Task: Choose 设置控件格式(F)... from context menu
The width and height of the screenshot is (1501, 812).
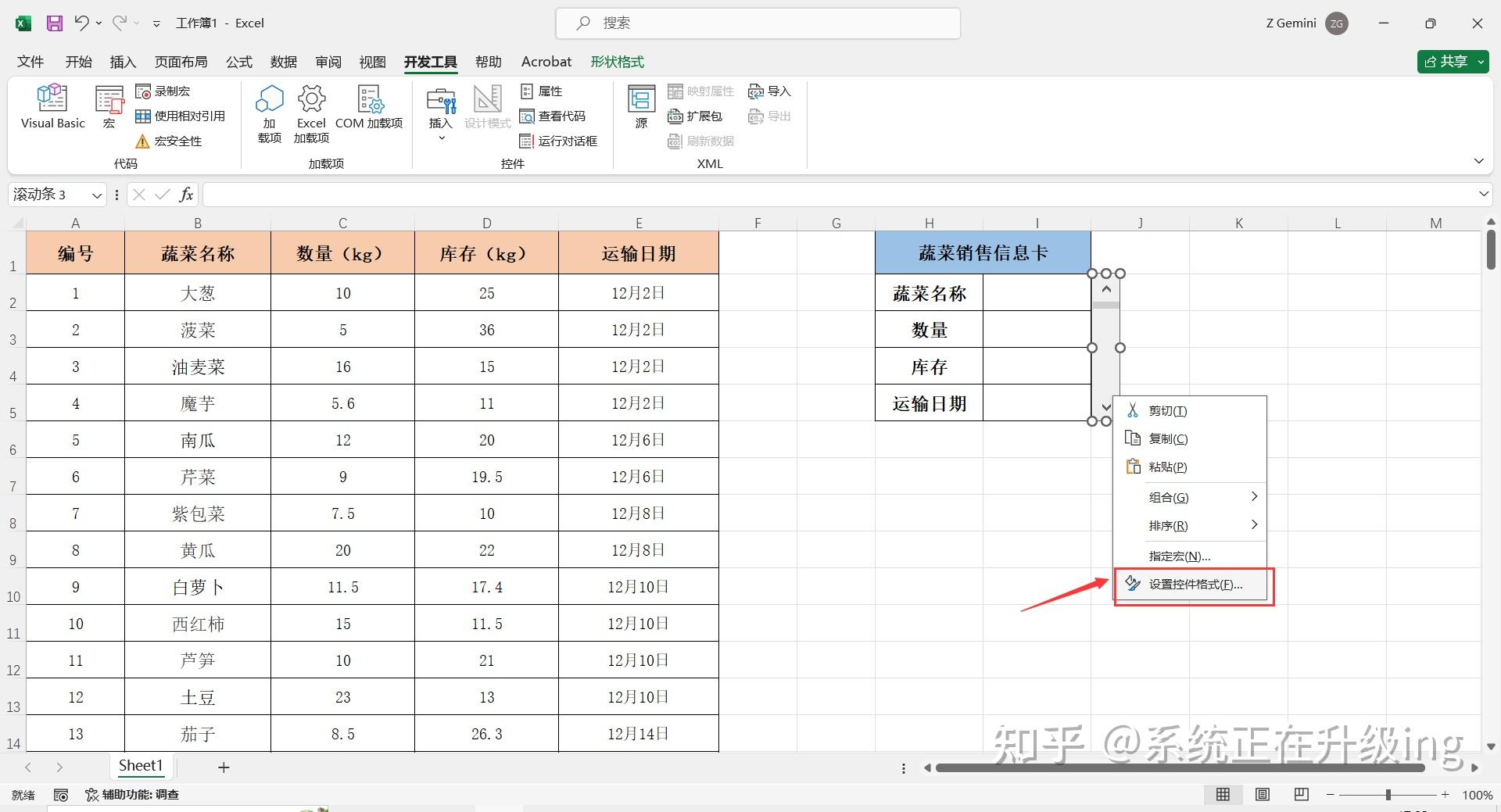Action: [x=1190, y=585]
